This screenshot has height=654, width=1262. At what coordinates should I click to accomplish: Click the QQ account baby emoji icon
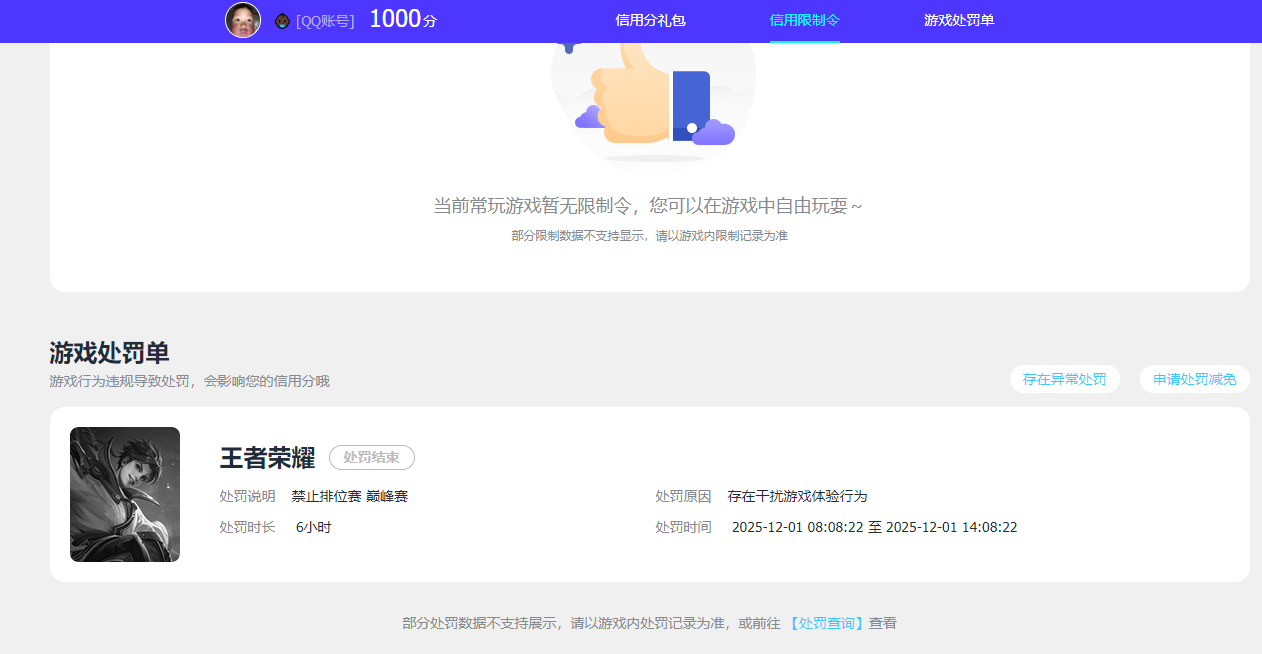(281, 20)
